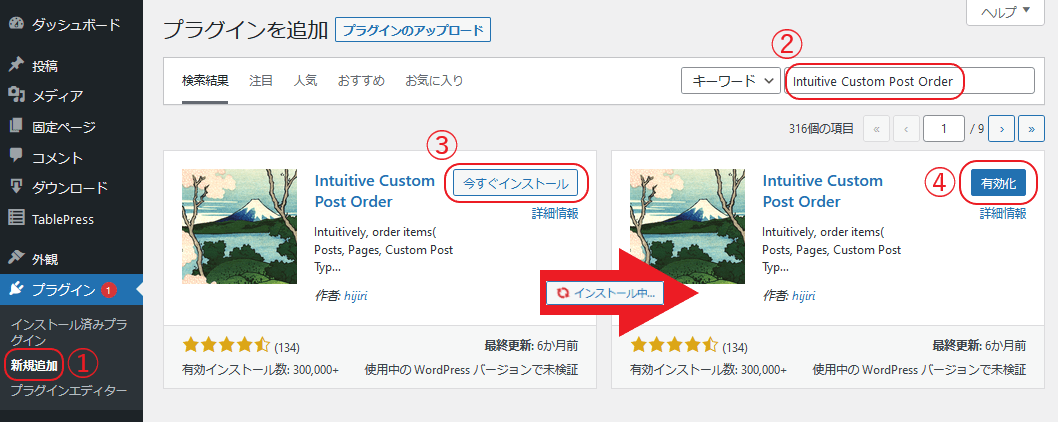
Task: Click the Comments speech bubble icon
Action: [x=16, y=156]
